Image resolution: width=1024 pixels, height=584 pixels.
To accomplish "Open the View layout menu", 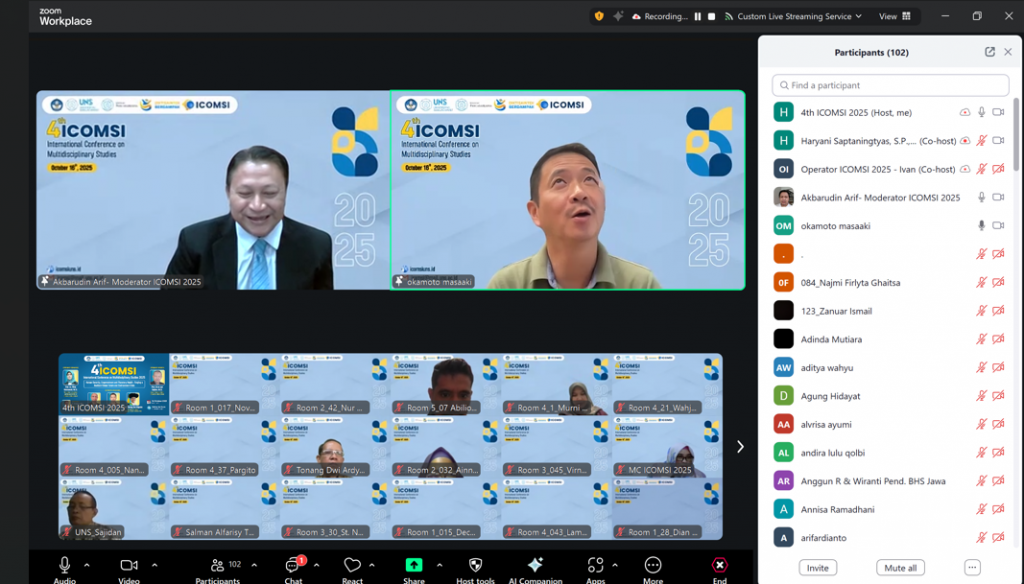I will (894, 16).
